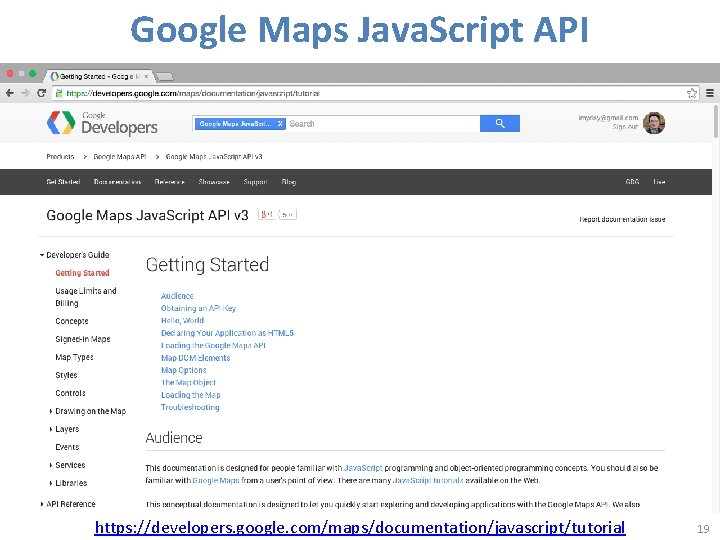Open Concepts in sidebar

coord(72,321)
